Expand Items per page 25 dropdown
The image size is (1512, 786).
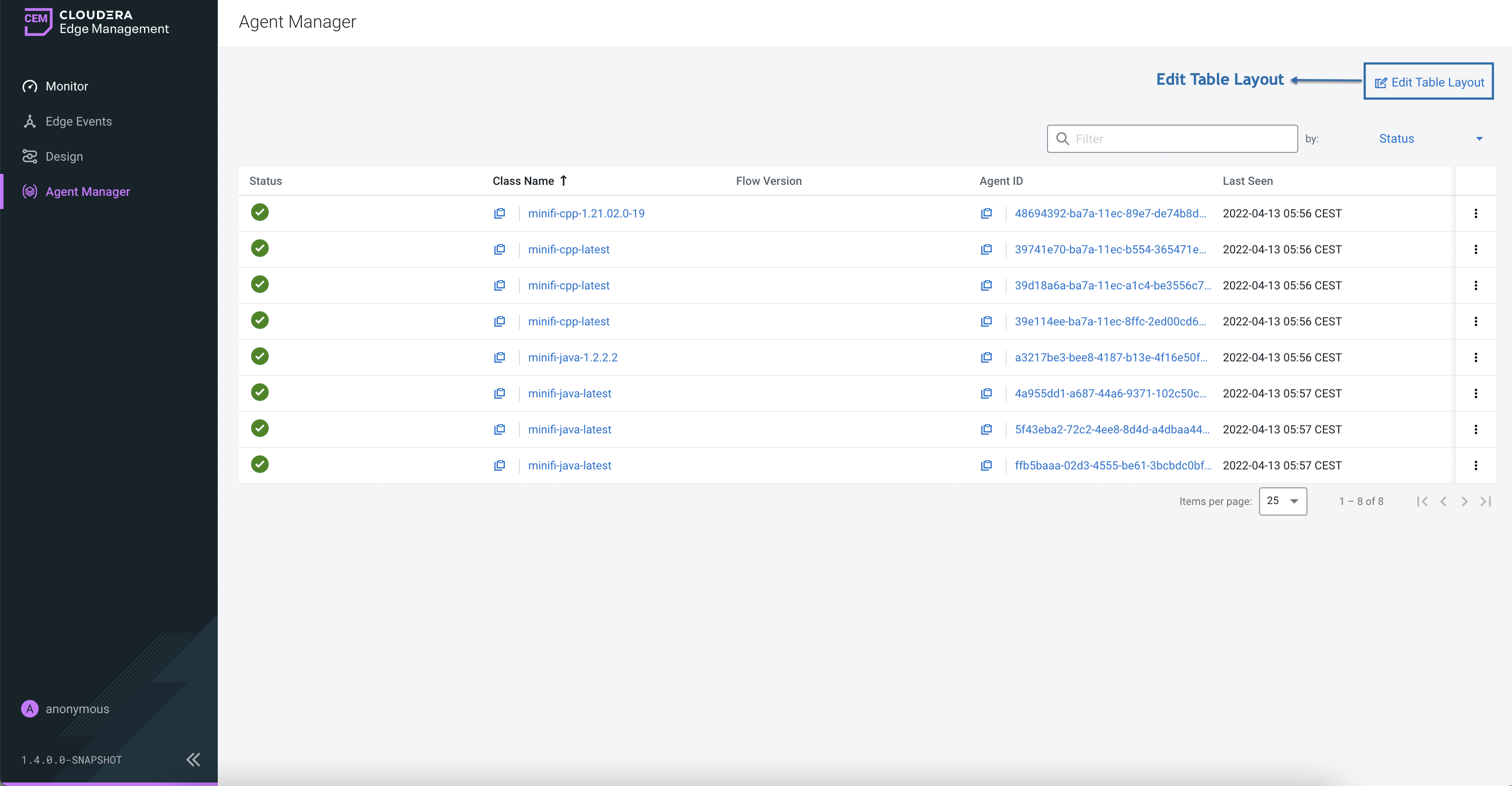coord(1282,501)
